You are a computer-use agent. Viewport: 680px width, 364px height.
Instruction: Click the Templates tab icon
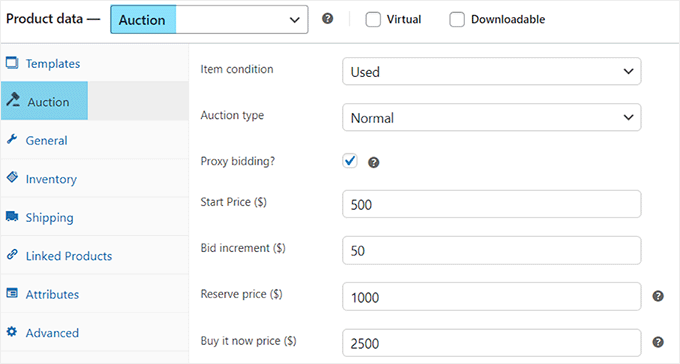click(12, 63)
